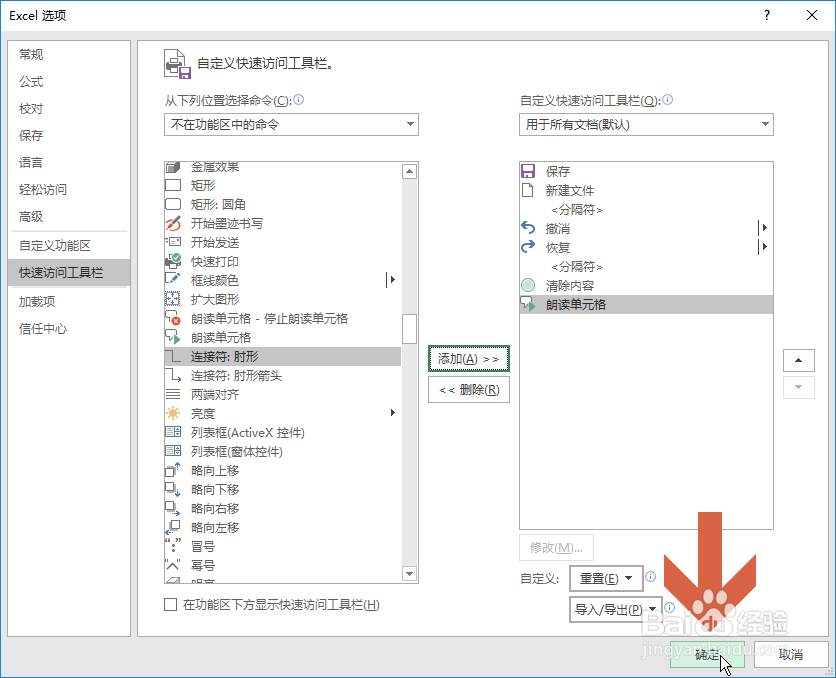The height and width of the screenshot is (678, 836).
Task: Click the 添加(A) >> button
Action: pyautogui.click(x=469, y=359)
